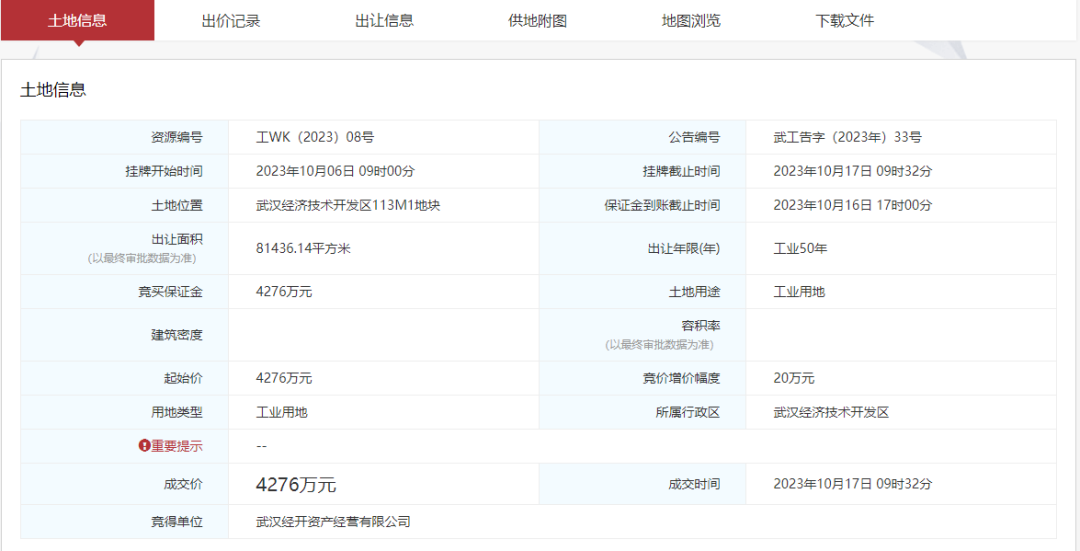The image size is (1080, 551).
Task: Select listing start time 2023年10月06日 09时00分
Action: [x=335, y=171]
